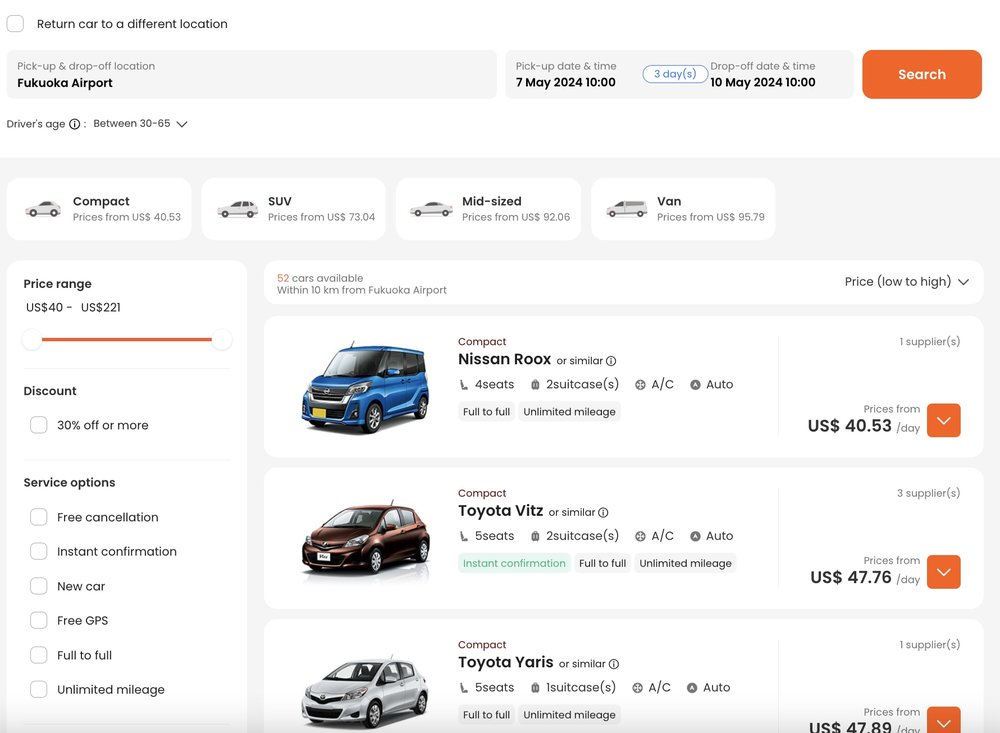Viewport: 1000px width, 733px height.
Task: Open the Driver's age Between 30-65 dropdown
Action: tap(140, 124)
